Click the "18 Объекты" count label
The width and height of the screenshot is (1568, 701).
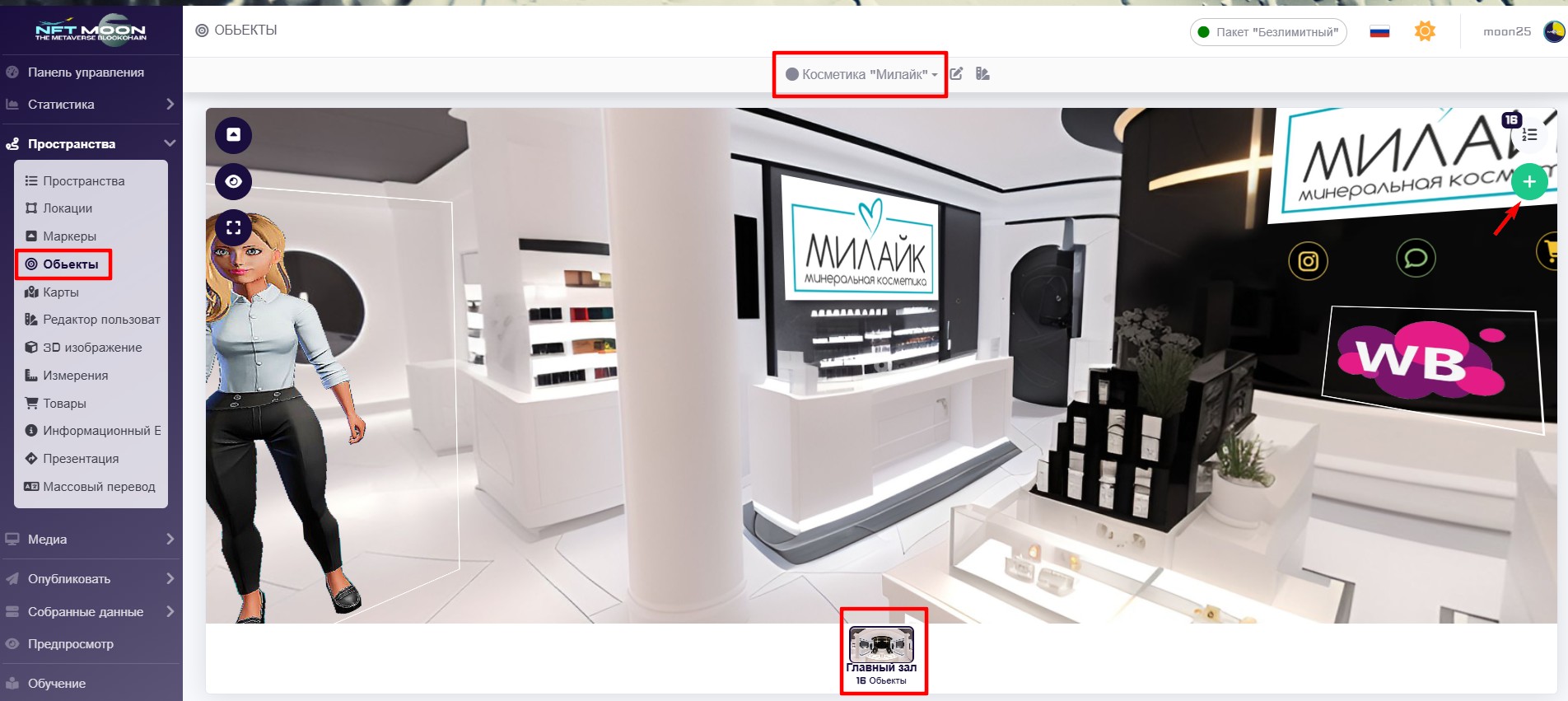881,680
